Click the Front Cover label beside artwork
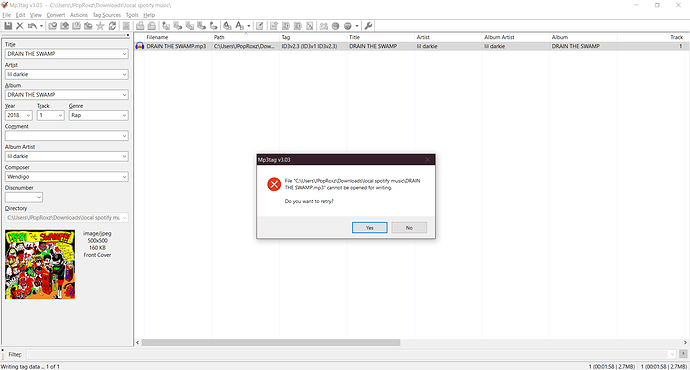 pyautogui.click(x=97, y=255)
